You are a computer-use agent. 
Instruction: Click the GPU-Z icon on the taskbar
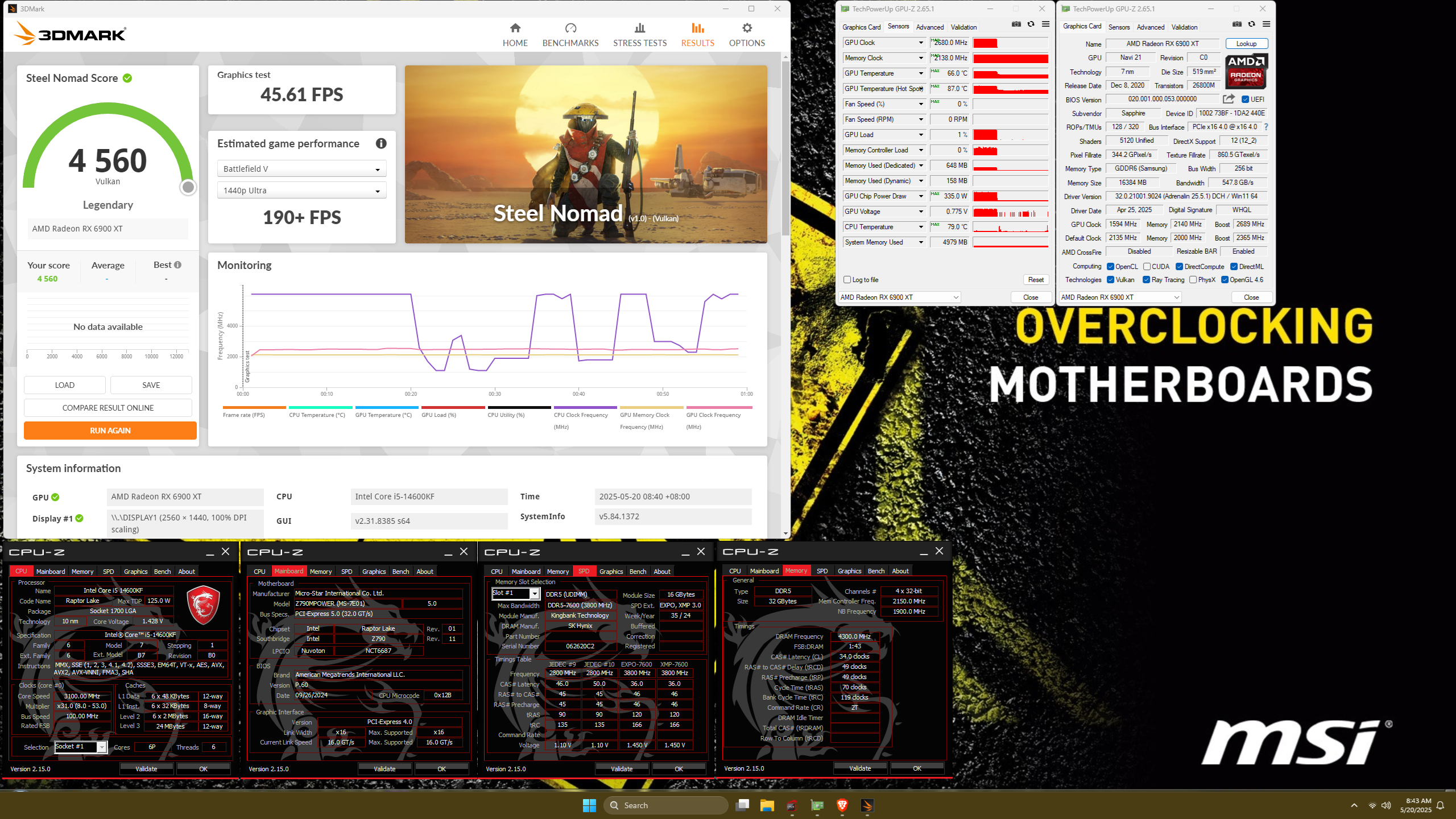click(817, 805)
